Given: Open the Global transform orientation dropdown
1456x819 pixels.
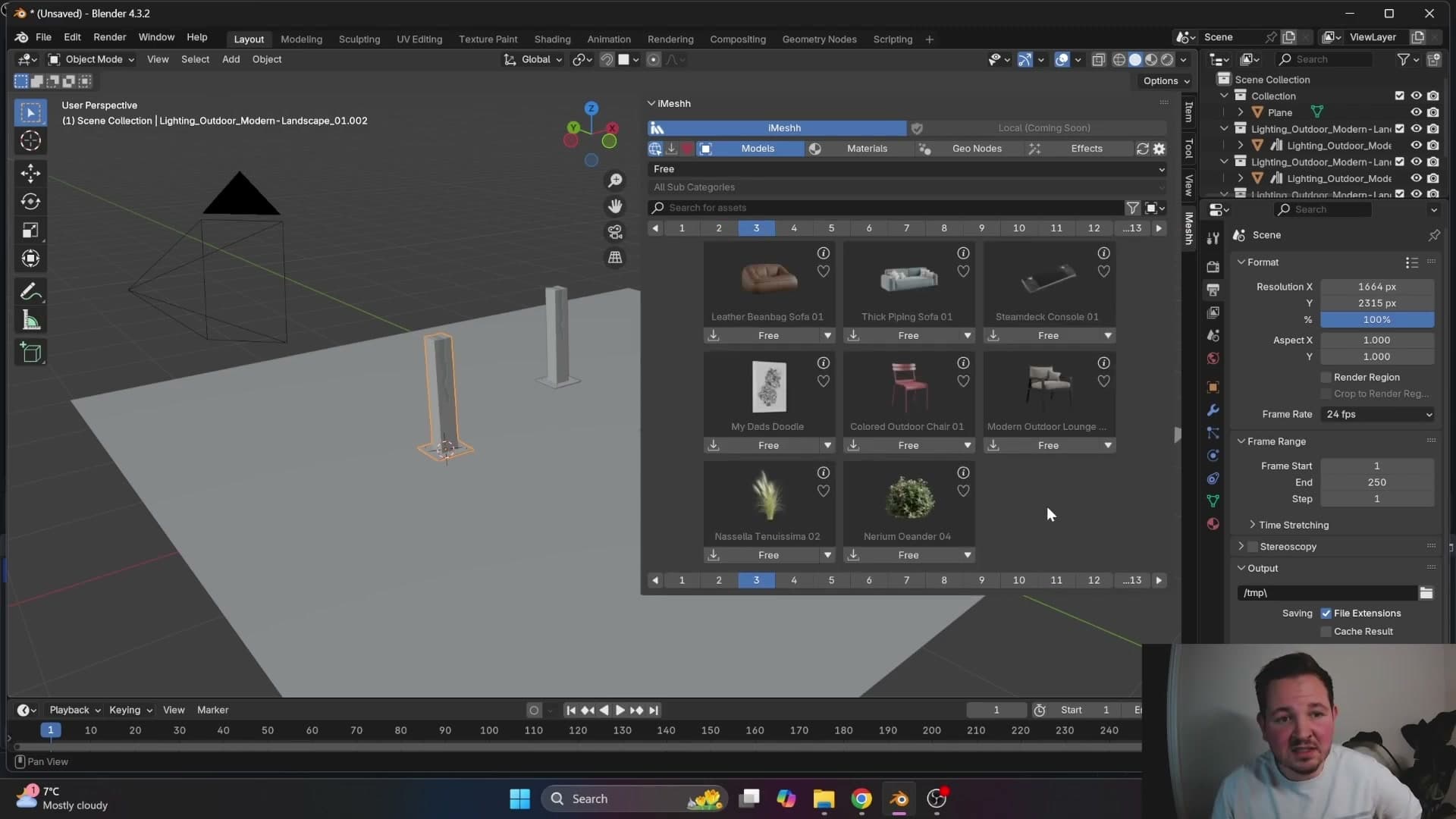Looking at the screenshot, I should [x=534, y=59].
